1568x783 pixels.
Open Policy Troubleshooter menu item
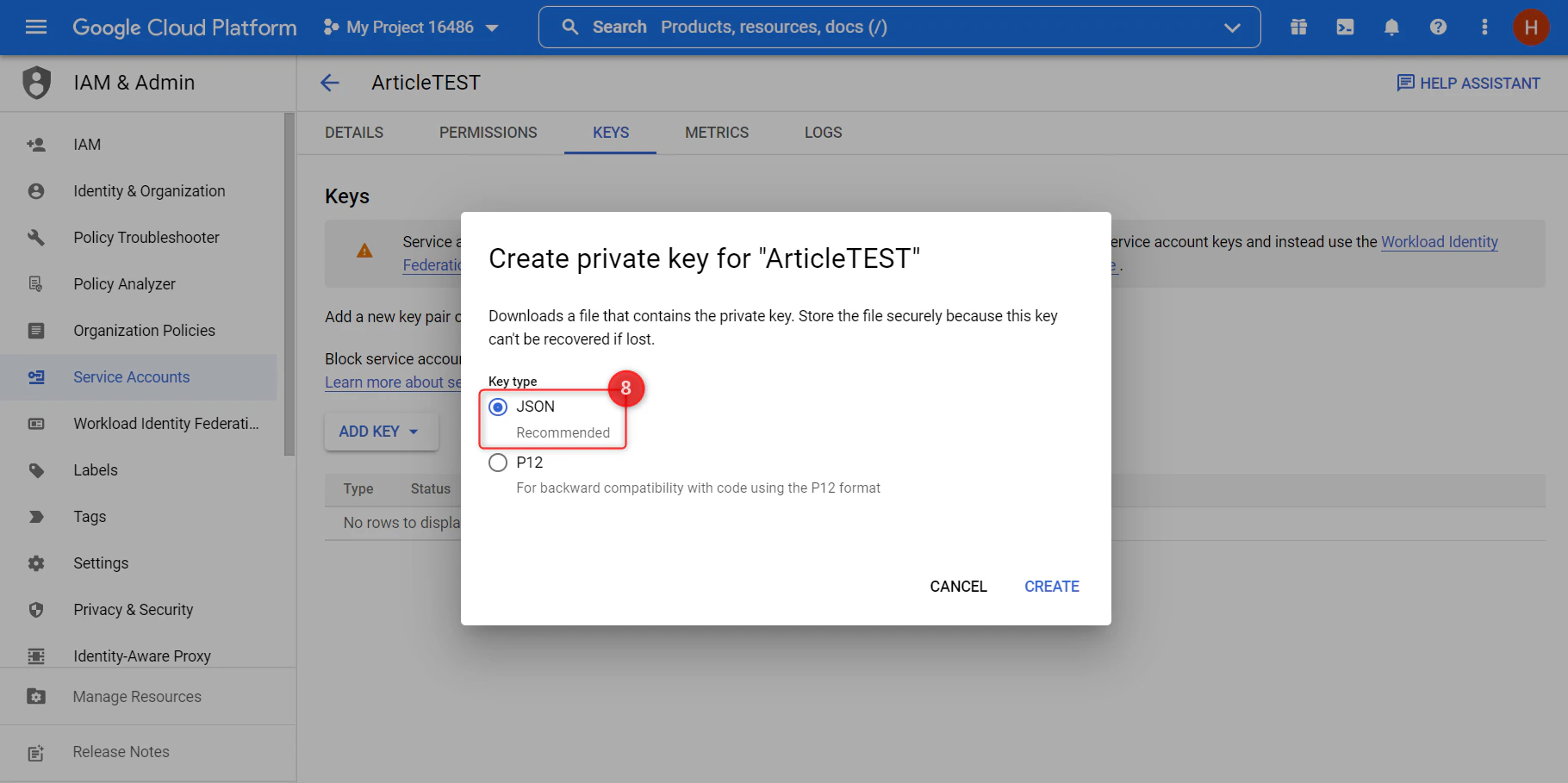pyautogui.click(x=146, y=238)
